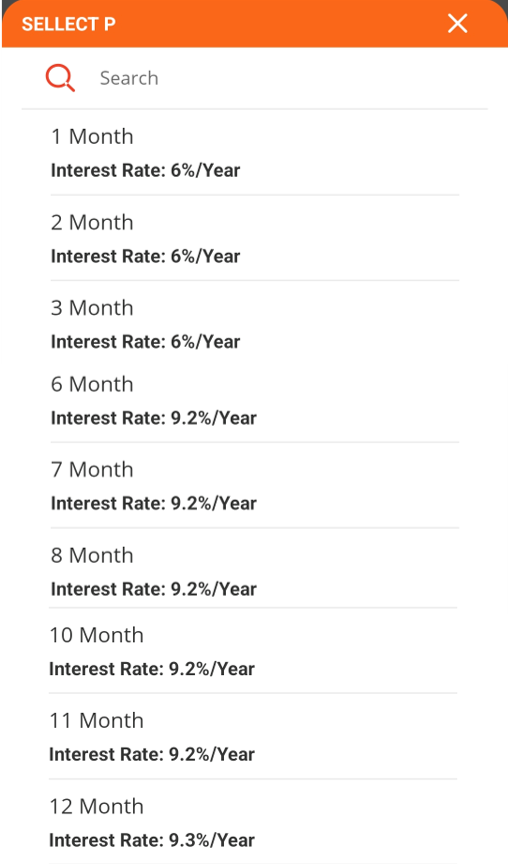Image resolution: width=508 pixels, height=864 pixels.
Task: Select the 10 Month term
Action: (x=253, y=651)
